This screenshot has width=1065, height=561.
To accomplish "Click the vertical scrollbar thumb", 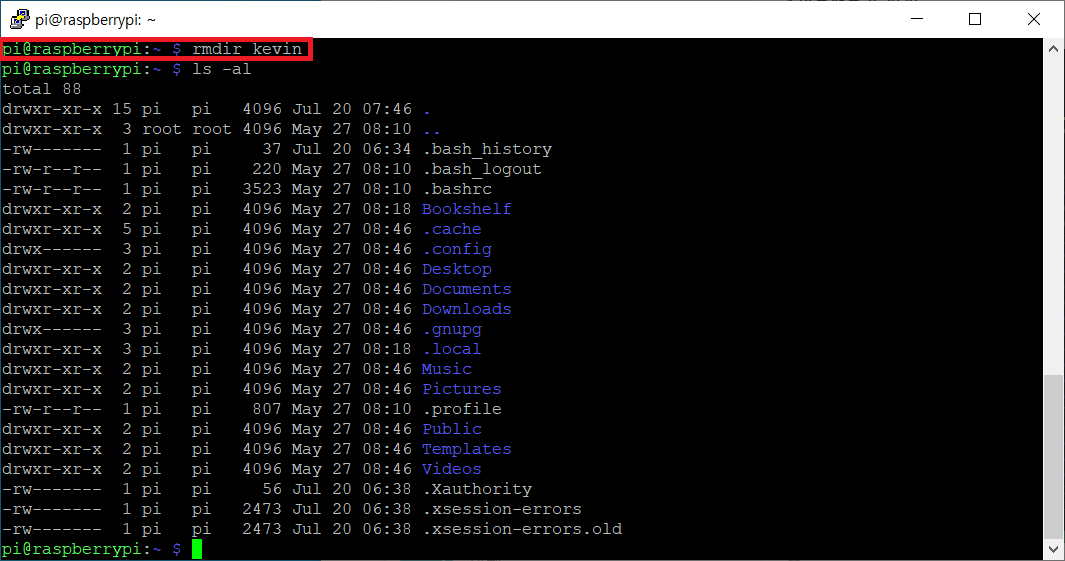I will click(1053, 456).
